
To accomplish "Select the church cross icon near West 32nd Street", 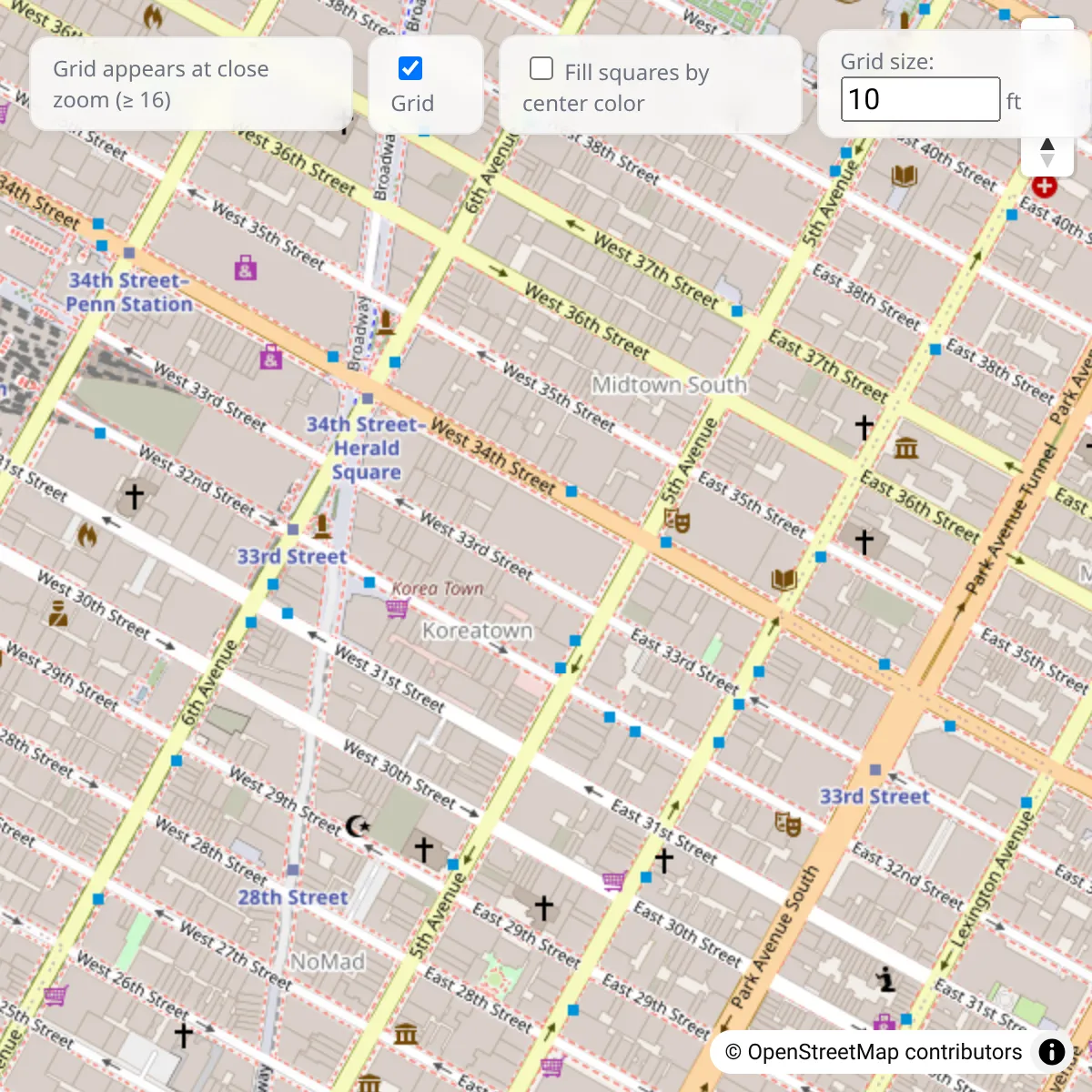I will pyautogui.click(x=135, y=496).
